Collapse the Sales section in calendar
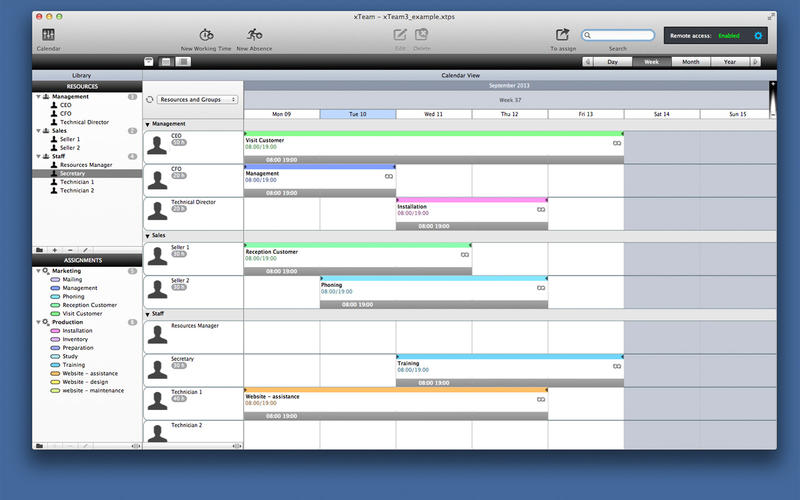The height and width of the screenshot is (500, 800). [x=148, y=236]
